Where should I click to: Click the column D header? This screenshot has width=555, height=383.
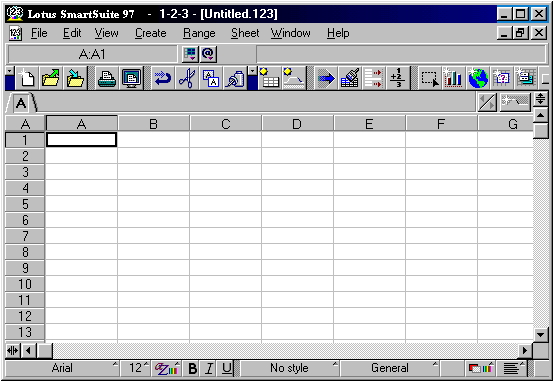pyautogui.click(x=297, y=124)
